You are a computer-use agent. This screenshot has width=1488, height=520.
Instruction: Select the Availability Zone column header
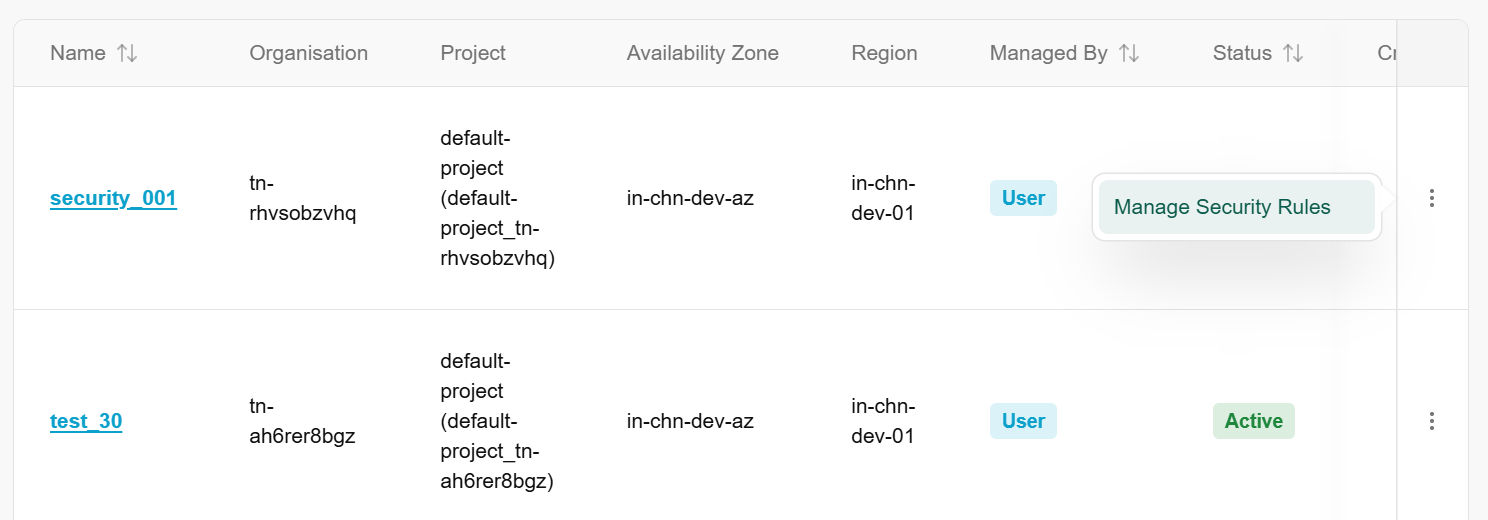coord(702,54)
